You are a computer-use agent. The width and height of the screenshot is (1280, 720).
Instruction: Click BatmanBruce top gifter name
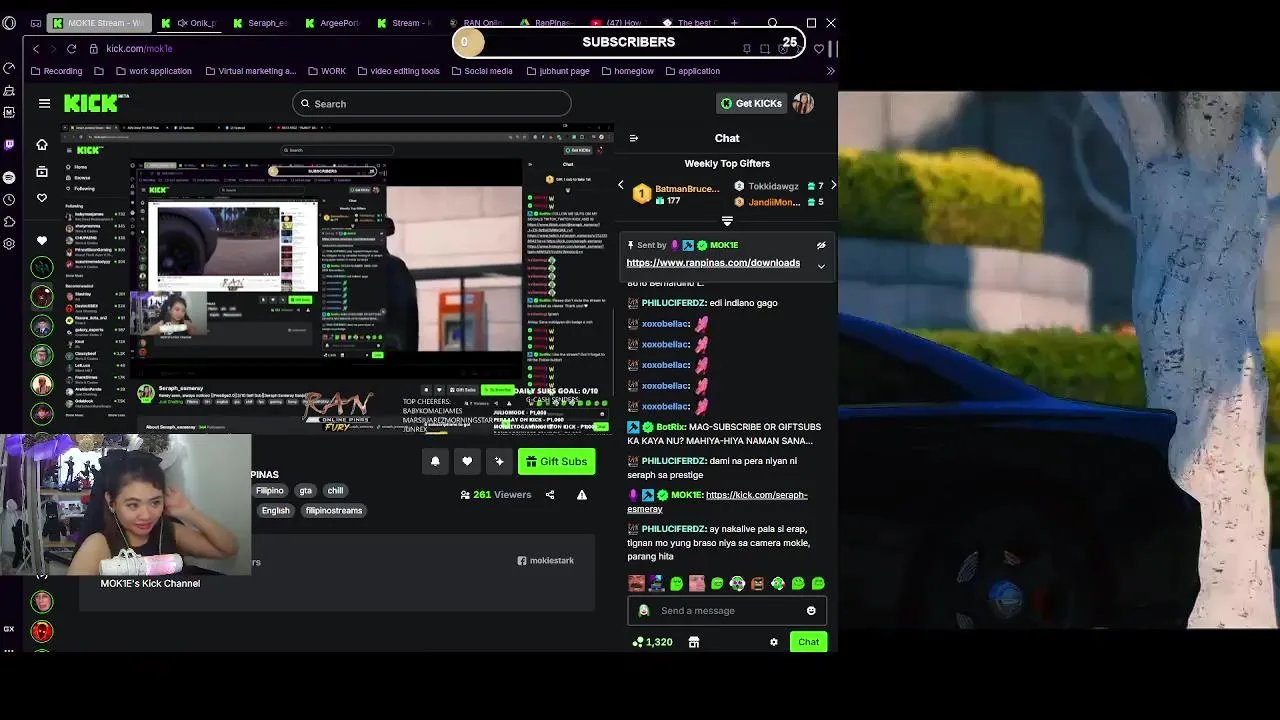(687, 189)
